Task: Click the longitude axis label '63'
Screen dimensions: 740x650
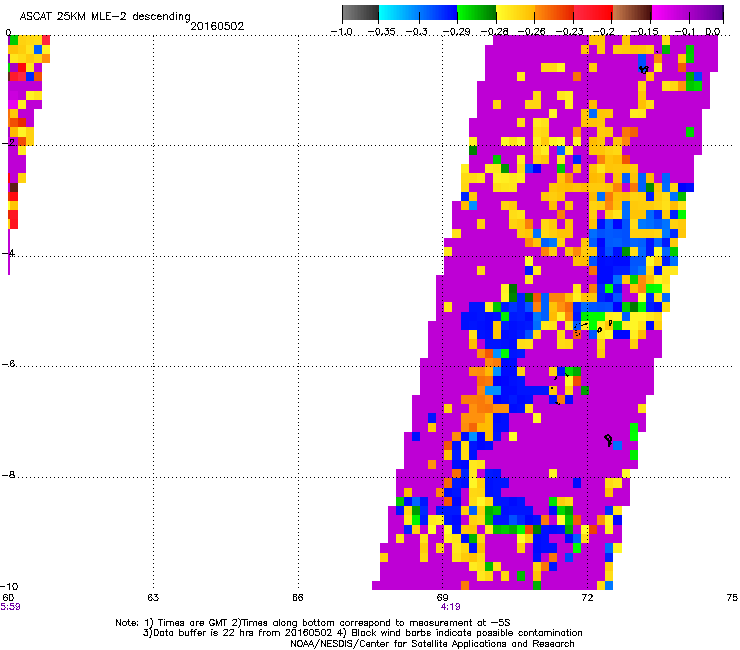Action: tap(153, 598)
